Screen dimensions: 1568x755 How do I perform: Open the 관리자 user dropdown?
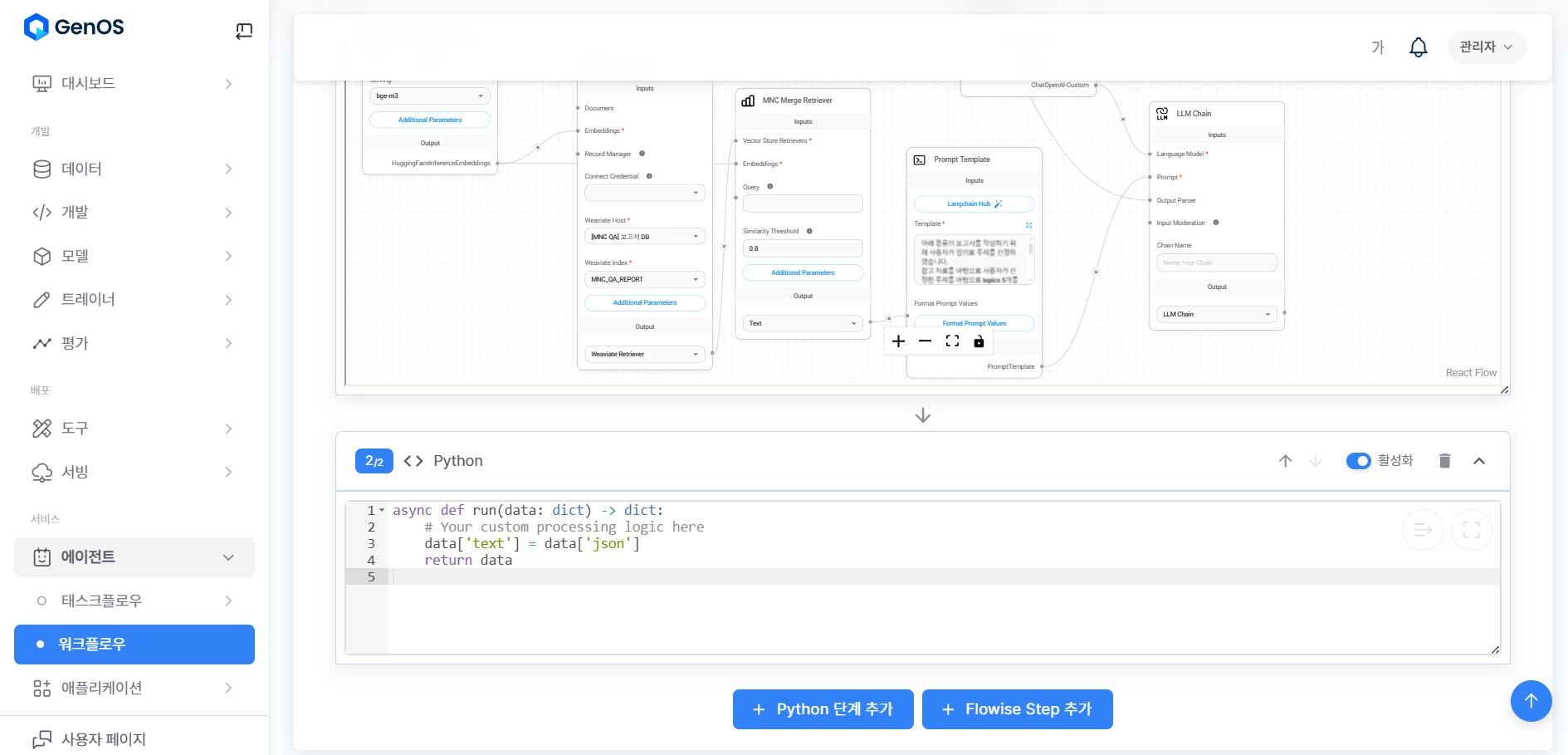[1486, 47]
